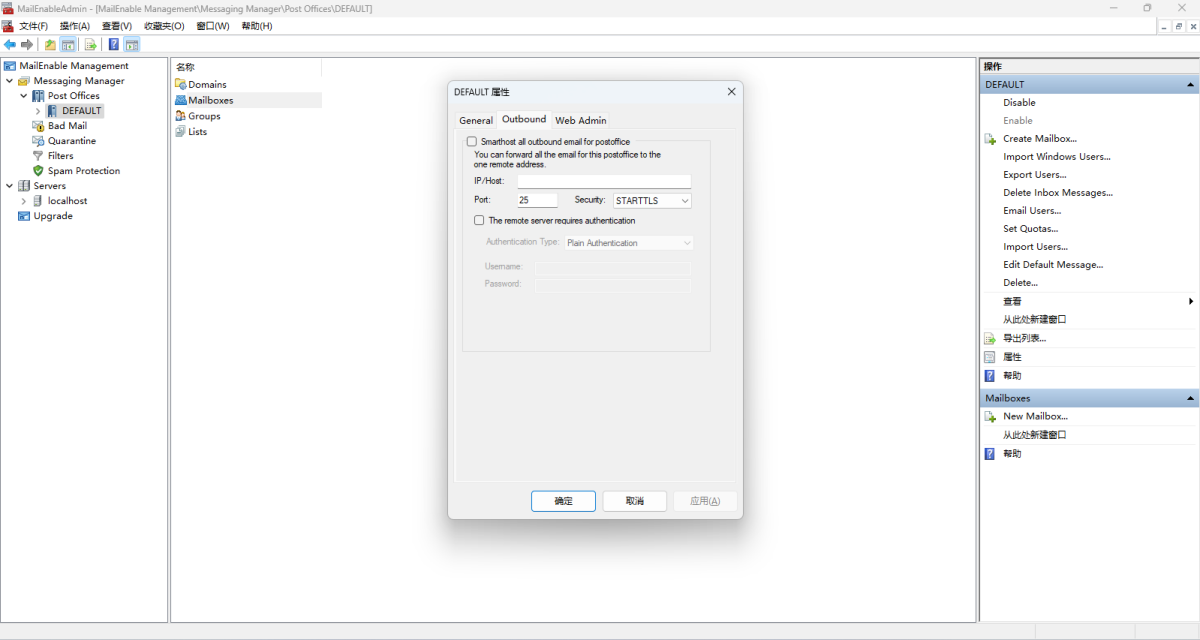The height and width of the screenshot is (640, 1200).
Task: Switch to the General tab
Action: (x=476, y=121)
